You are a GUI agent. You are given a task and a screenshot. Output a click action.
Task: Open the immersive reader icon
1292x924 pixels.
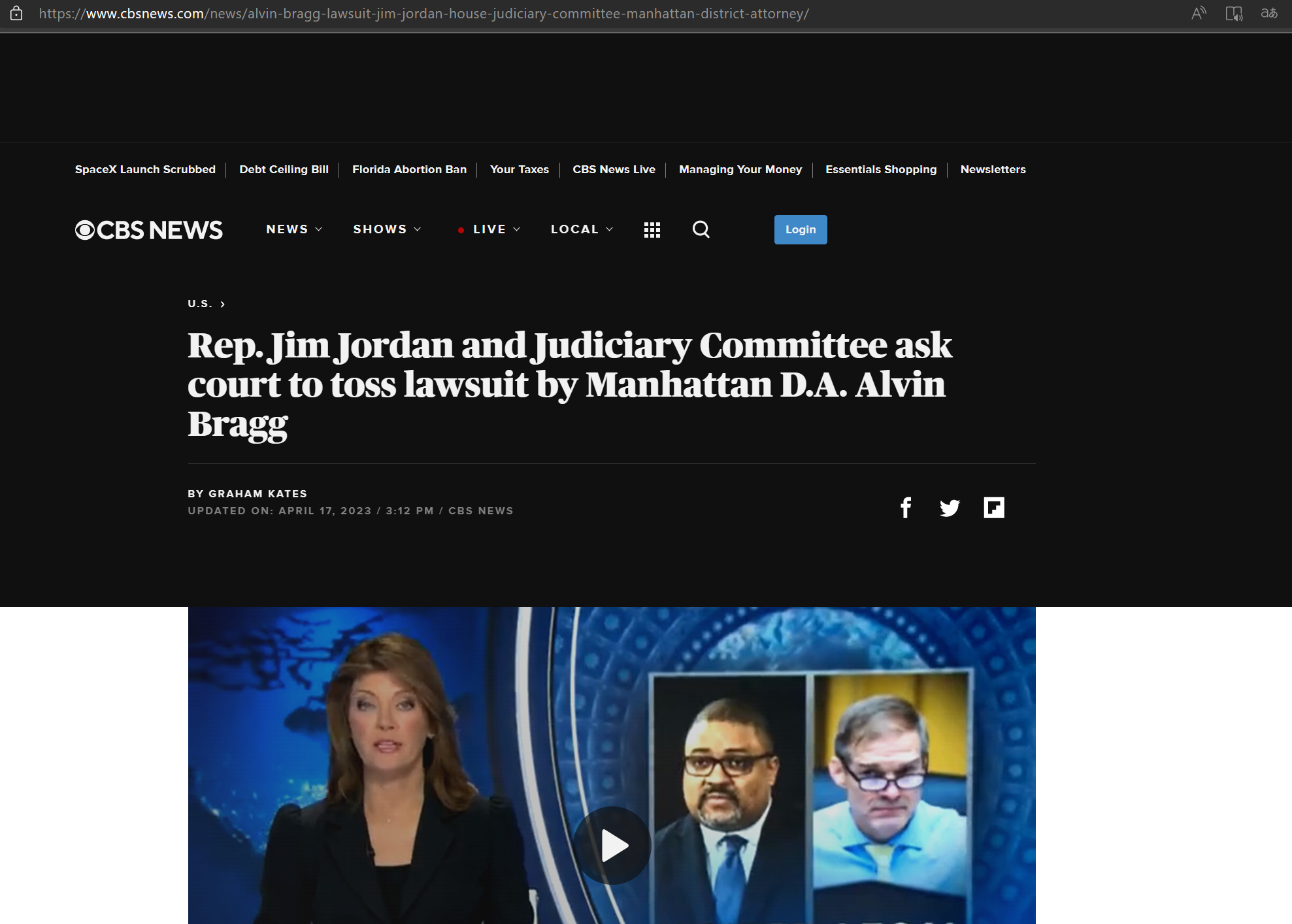click(x=1234, y=13)
